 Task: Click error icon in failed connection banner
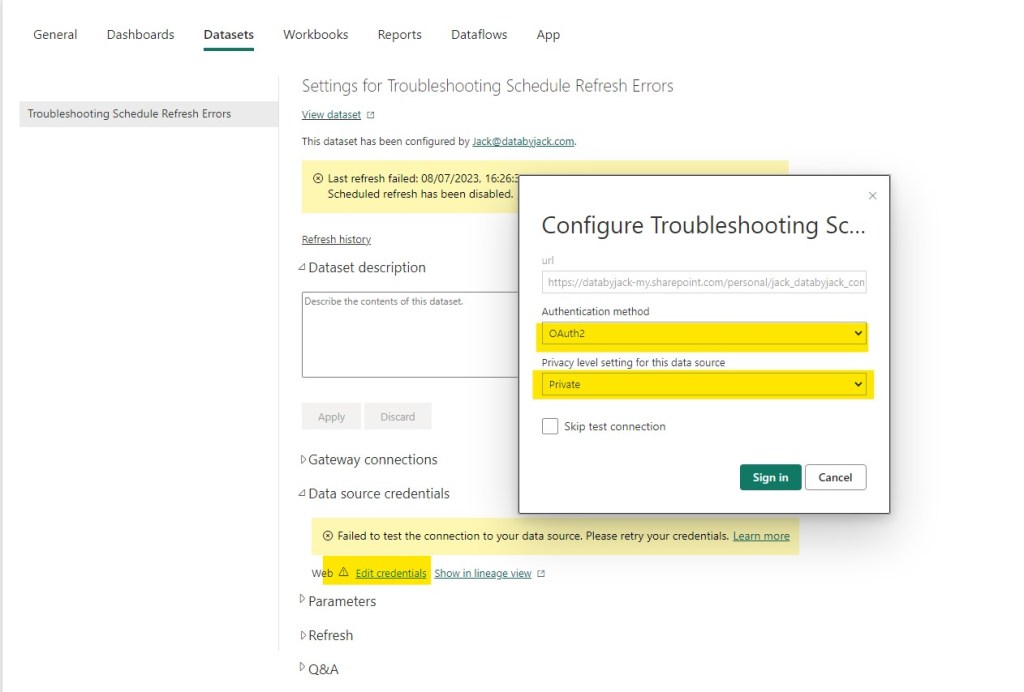[327, 536]
